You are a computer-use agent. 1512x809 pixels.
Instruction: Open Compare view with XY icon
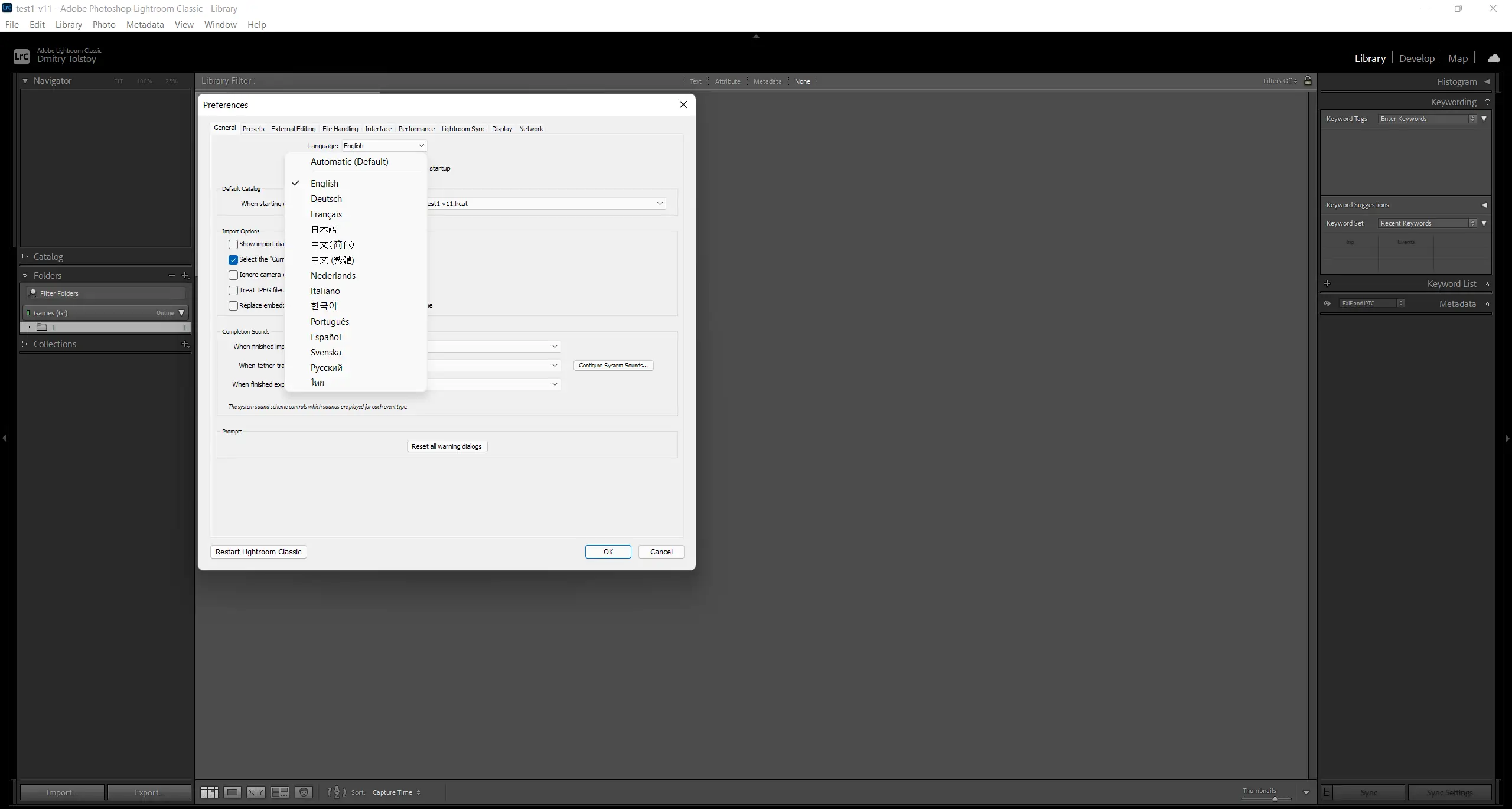tap(256, 792)
